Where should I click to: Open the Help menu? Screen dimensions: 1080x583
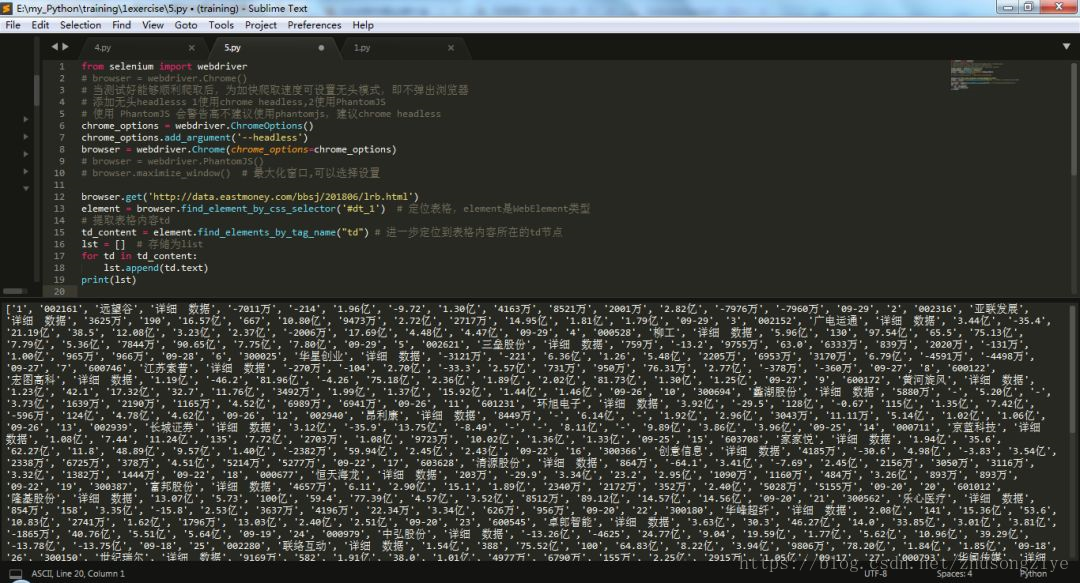[363, 25]
